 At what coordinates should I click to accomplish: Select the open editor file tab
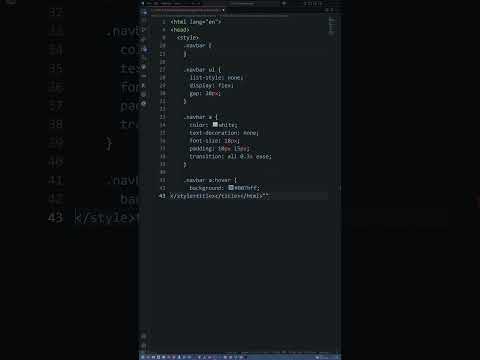(188, 10)
